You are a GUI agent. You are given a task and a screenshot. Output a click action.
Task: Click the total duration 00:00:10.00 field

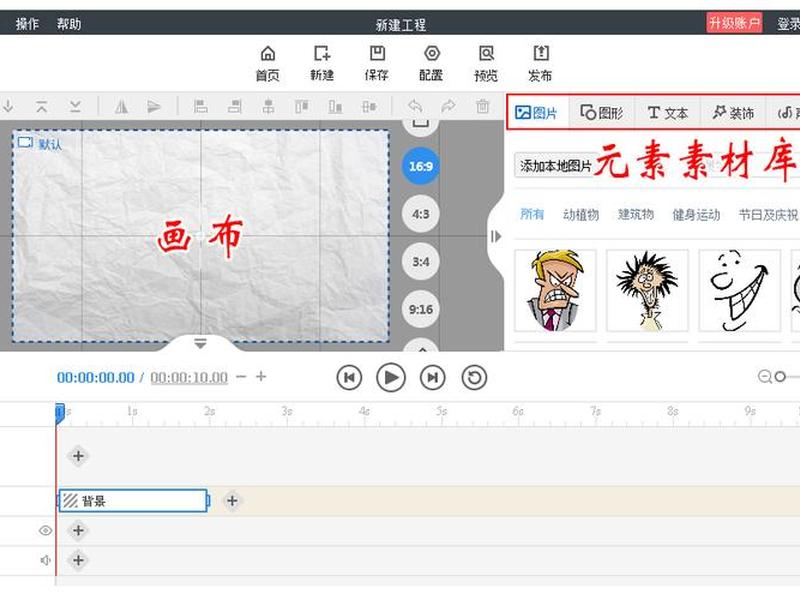pos(189,378)
